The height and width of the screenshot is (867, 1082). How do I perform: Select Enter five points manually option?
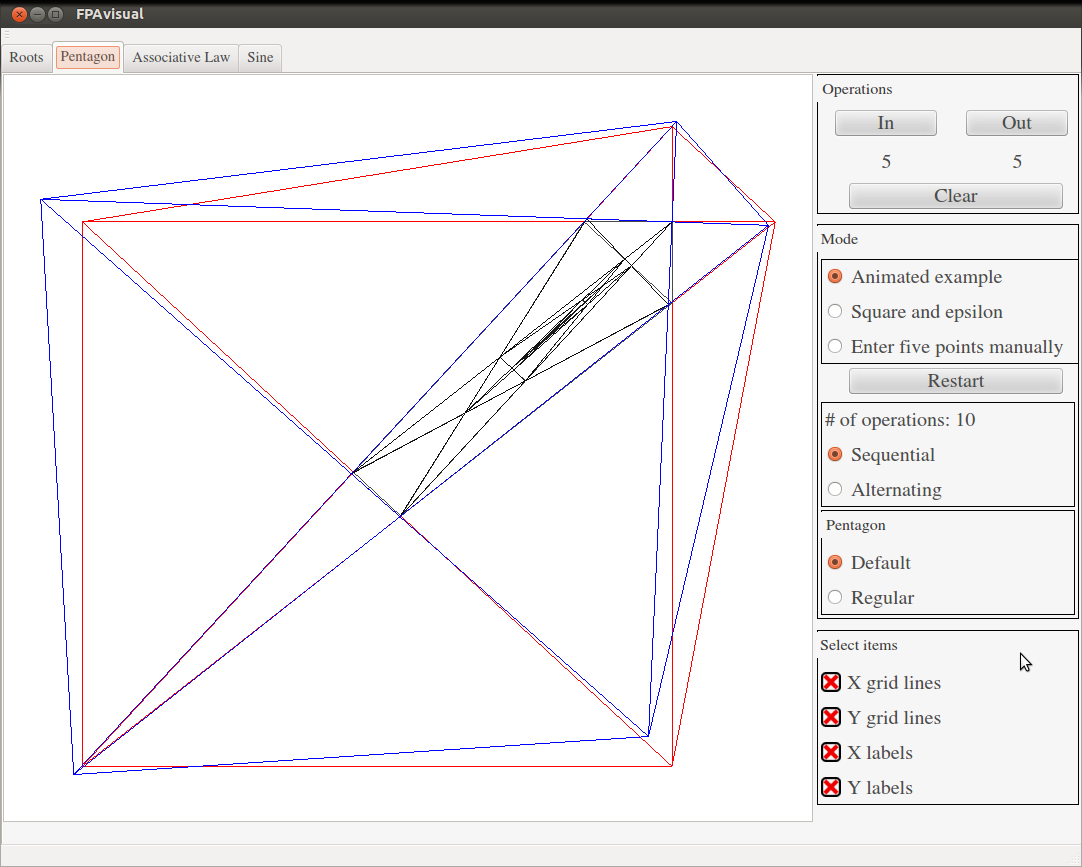click(x=835, y=347)
